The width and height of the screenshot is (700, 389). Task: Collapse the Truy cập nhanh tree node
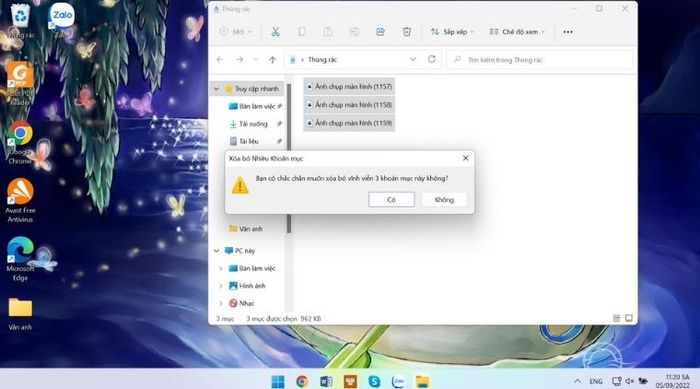tap(217, 89)
